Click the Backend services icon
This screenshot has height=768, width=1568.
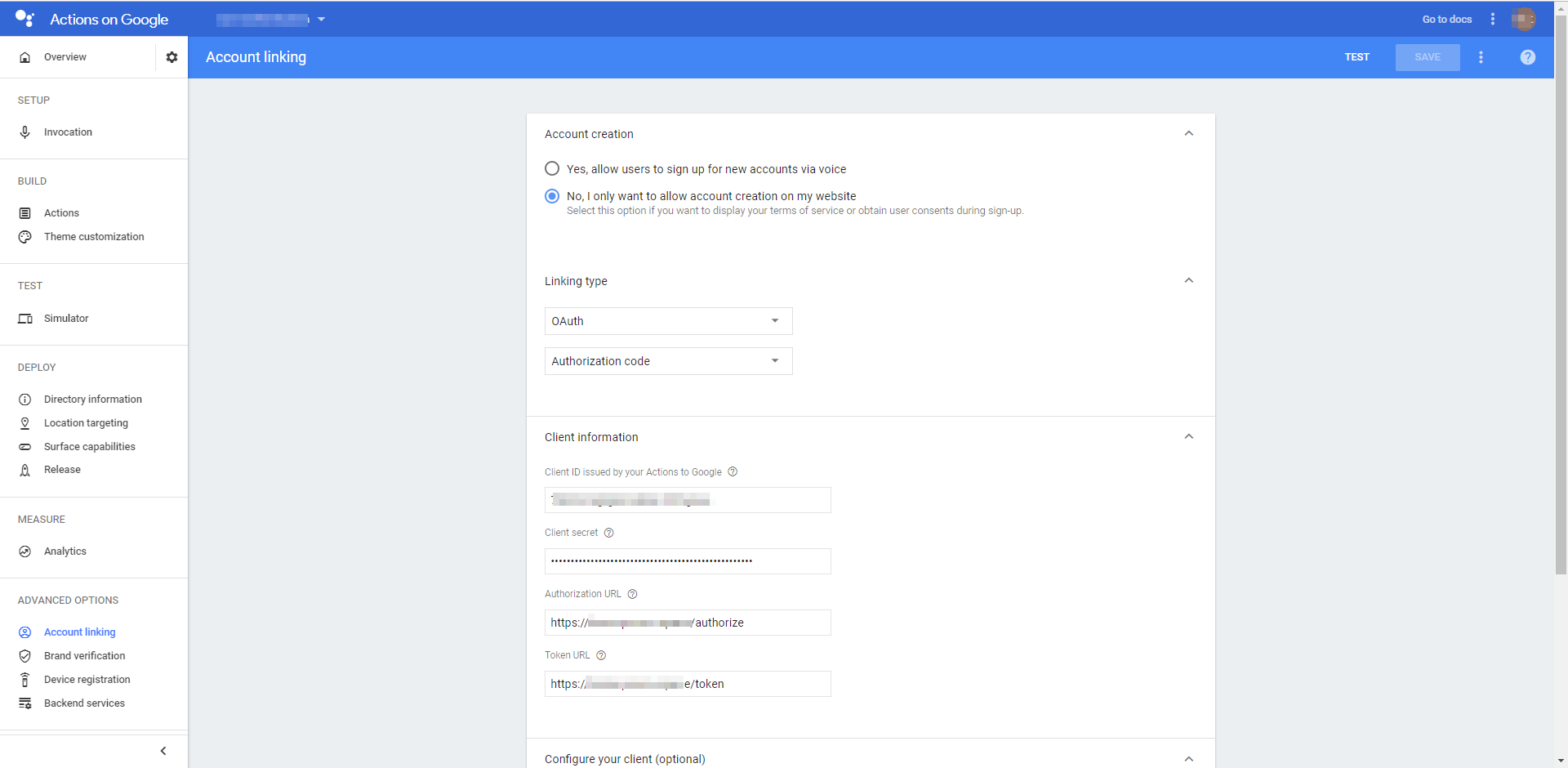pos(25,703)
